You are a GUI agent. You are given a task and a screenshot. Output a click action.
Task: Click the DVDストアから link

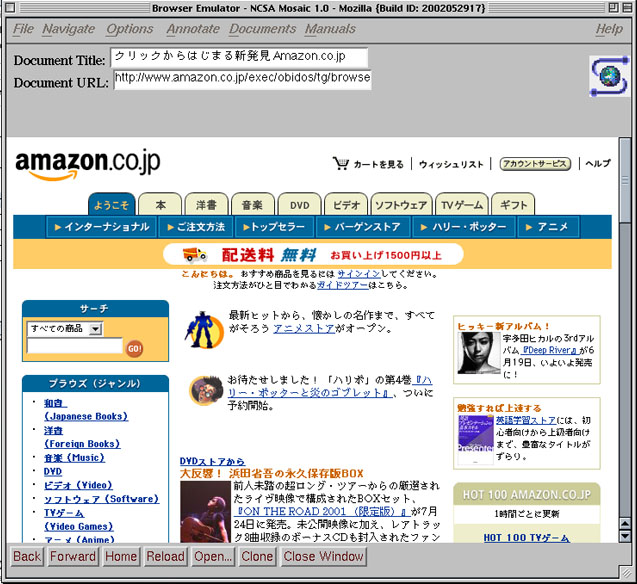[212, 461]
